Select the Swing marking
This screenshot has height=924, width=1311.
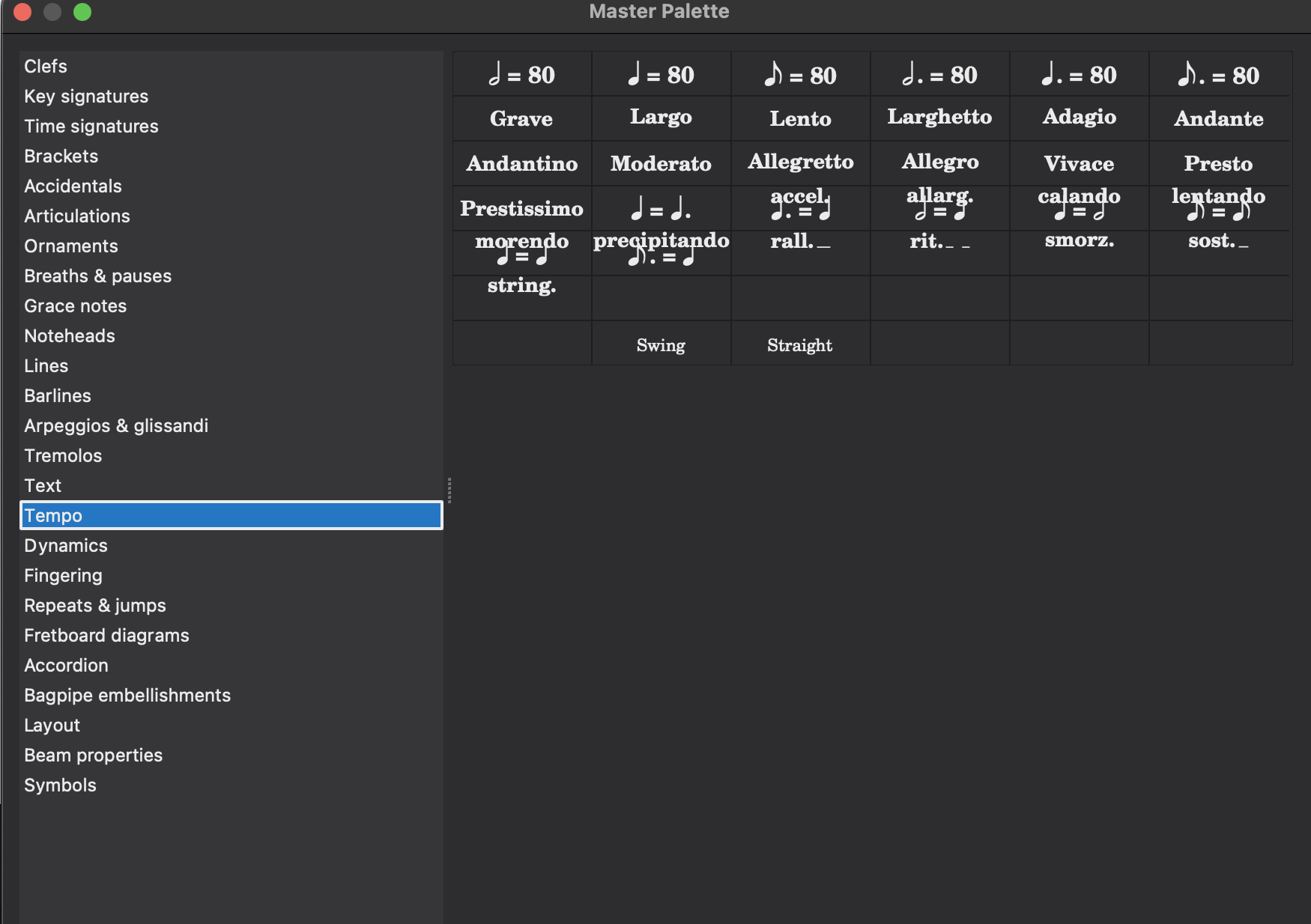(x=661, y=344)
